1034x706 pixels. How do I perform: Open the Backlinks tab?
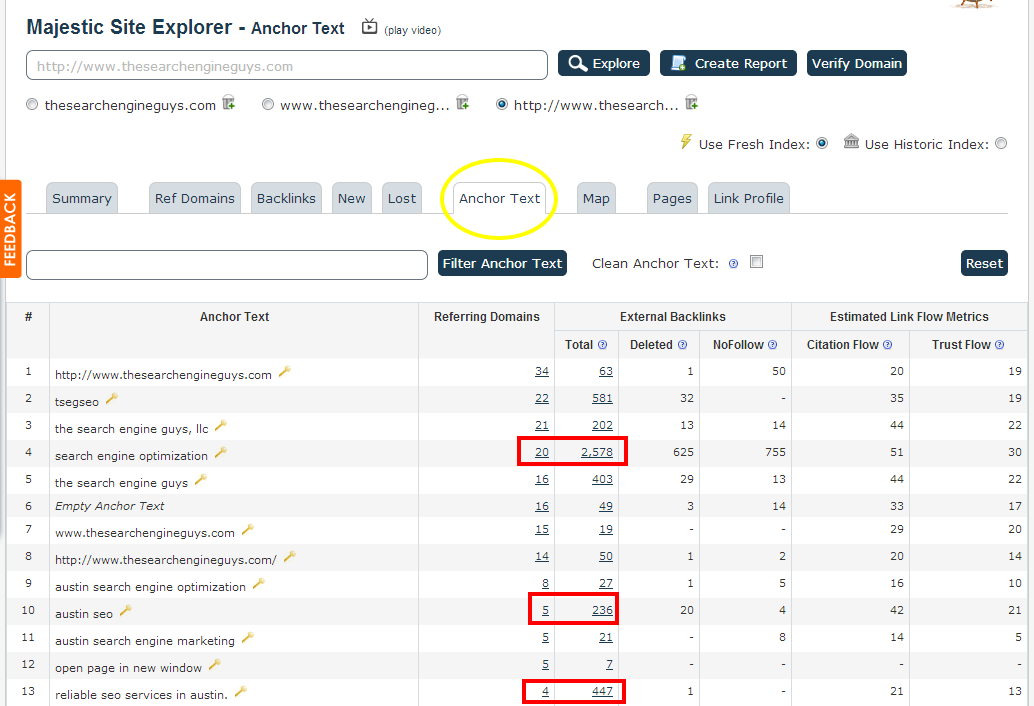tap(286, 198)
